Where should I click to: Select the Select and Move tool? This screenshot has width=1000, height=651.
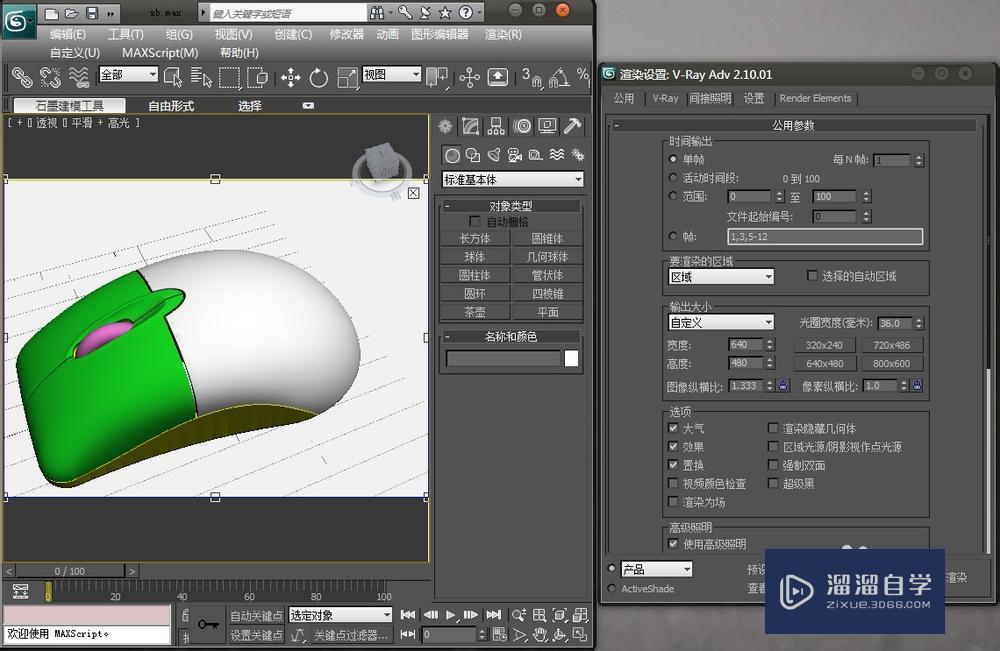pos(291,77)
